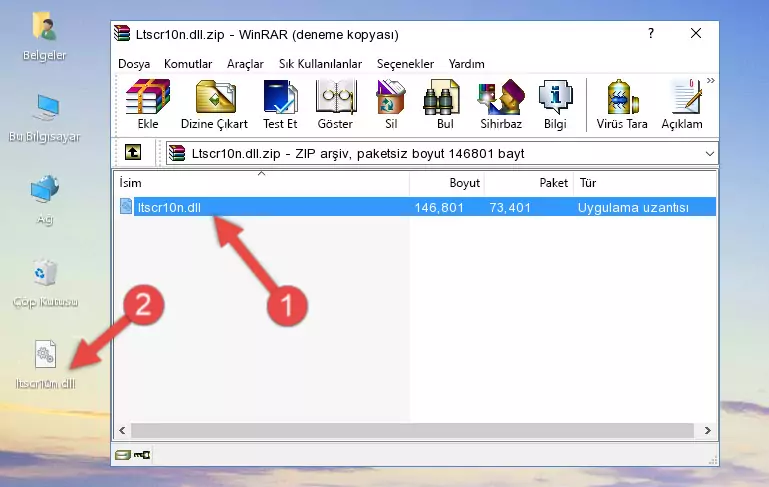Click the horizontal scrollbar left arrow
Viewport: 769px width, 487px height.
(x=123, y=431)
